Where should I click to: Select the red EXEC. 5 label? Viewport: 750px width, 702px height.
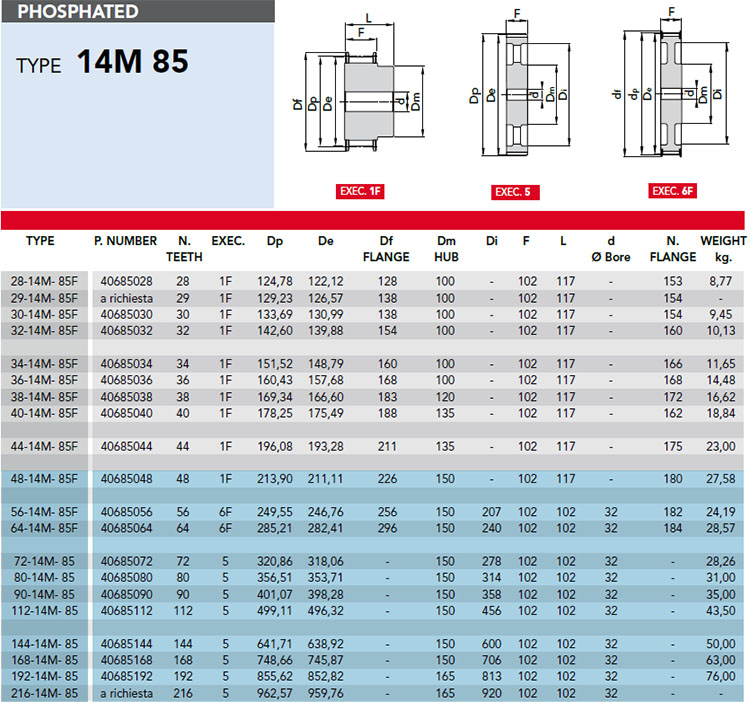pyautogui.click(x=515, y=192)
